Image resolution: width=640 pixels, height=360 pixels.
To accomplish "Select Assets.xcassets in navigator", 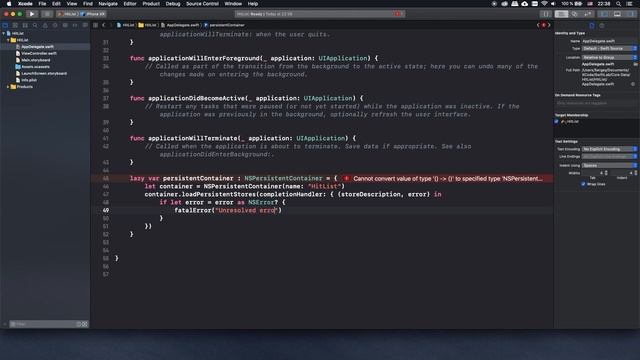I will (x=35, y=67).
